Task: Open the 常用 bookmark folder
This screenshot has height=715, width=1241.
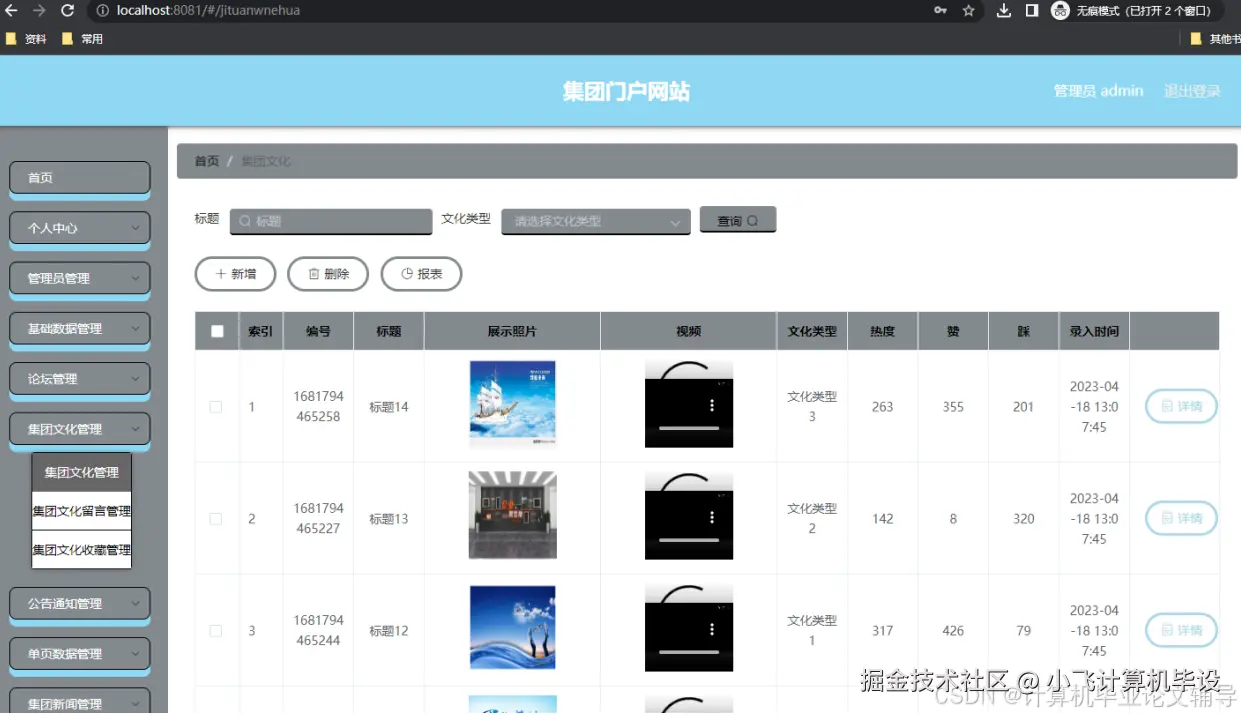Action: [83, 39]
